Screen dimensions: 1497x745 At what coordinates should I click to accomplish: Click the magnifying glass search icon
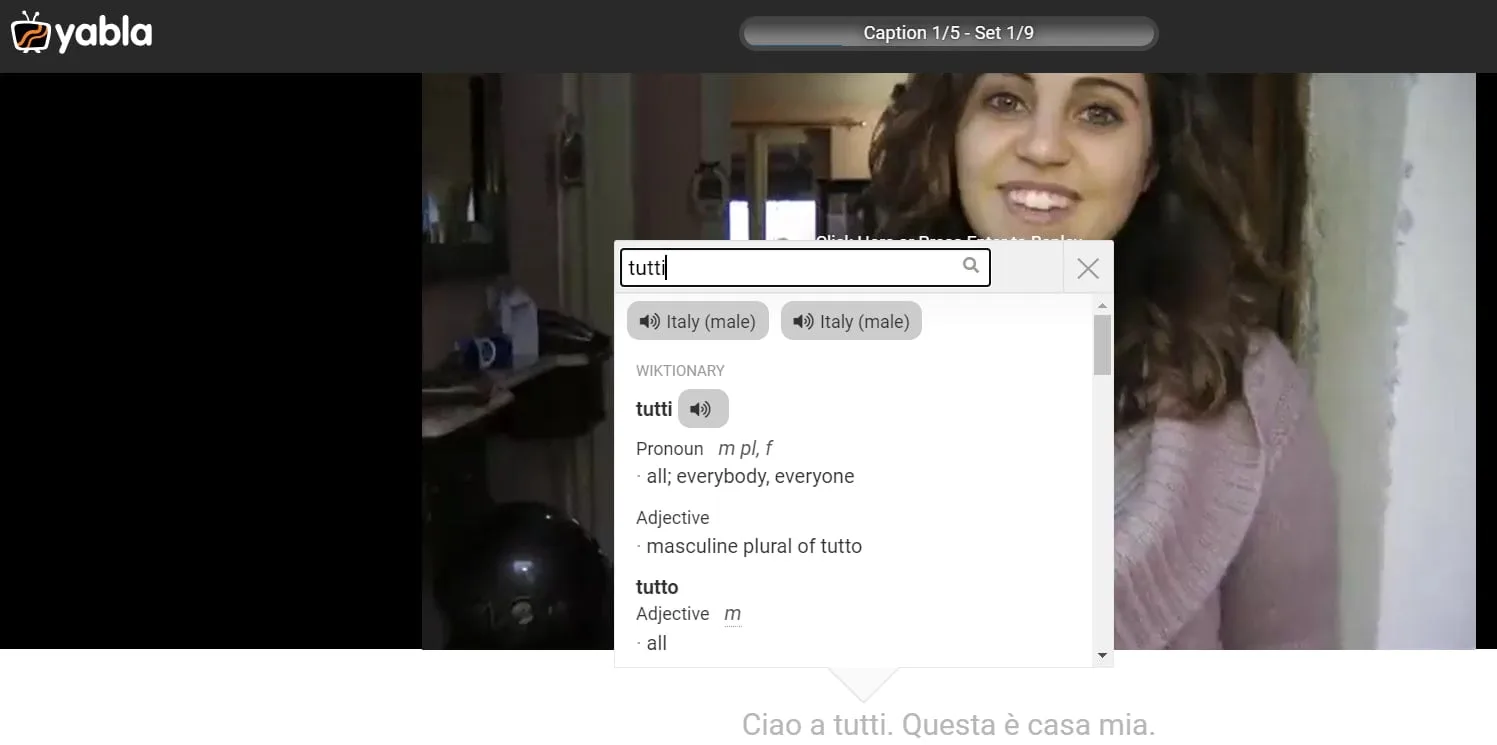click(x=970, y=266)
